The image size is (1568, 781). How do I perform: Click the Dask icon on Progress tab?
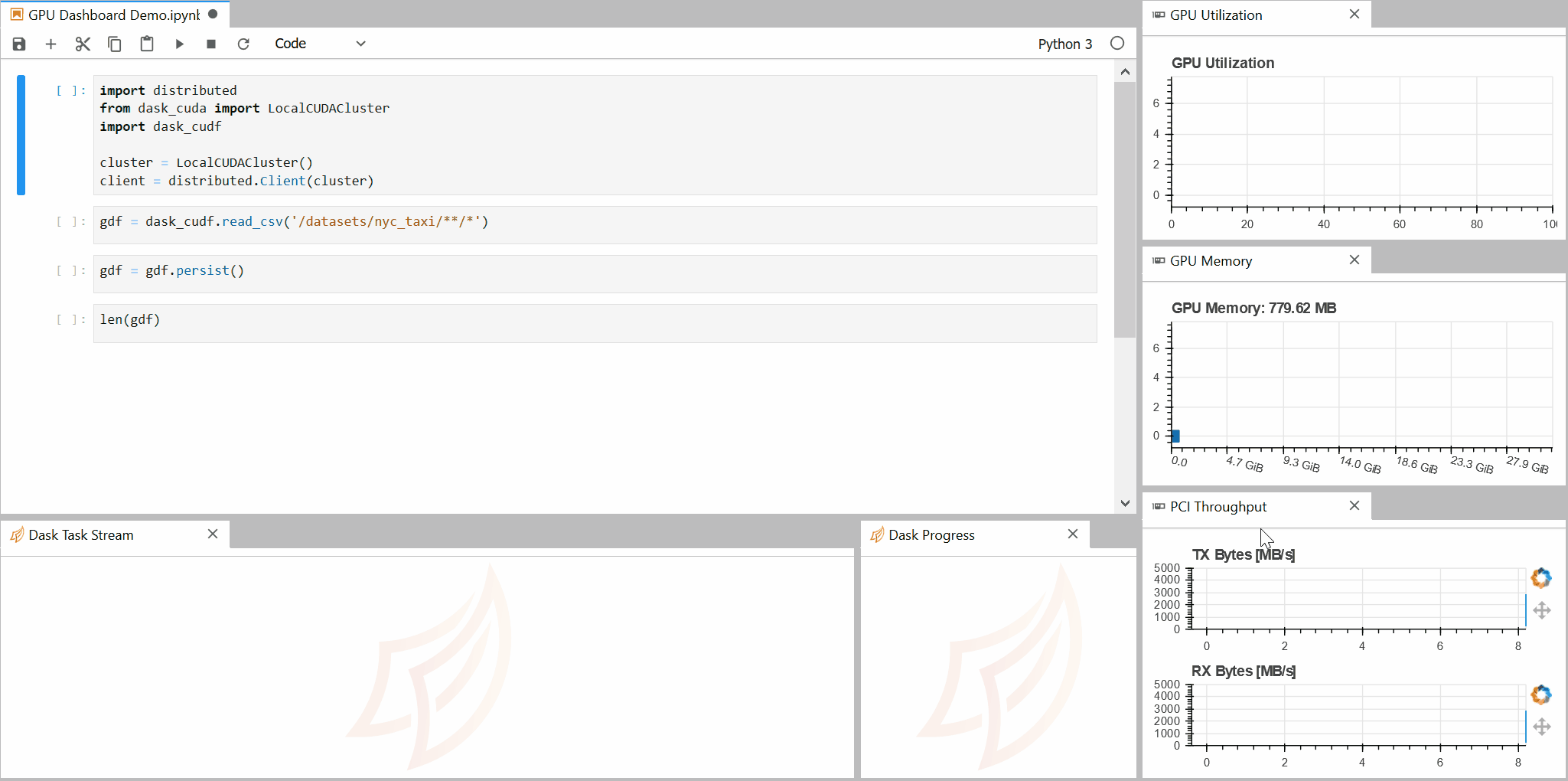[x=877, y=535]
